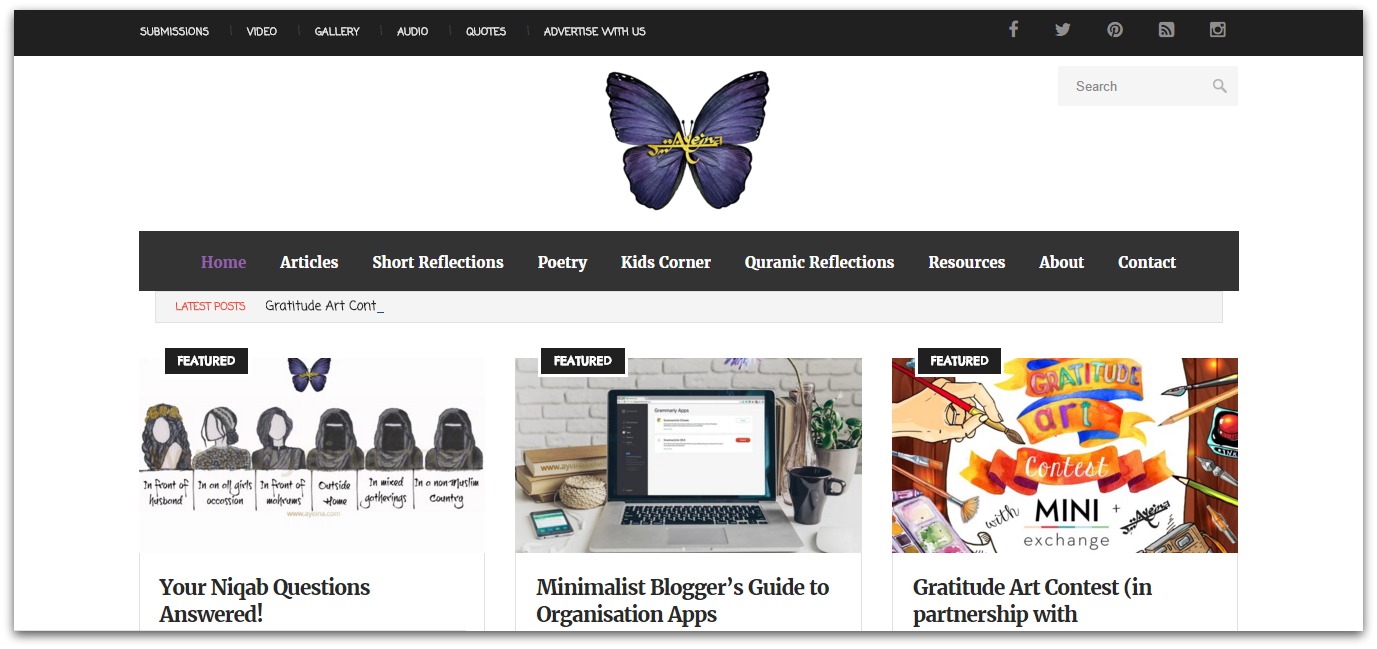Viewport: 1377px width, 649px height.
Task: Open the RSS feed icon
Action: tap(1166, 30)
